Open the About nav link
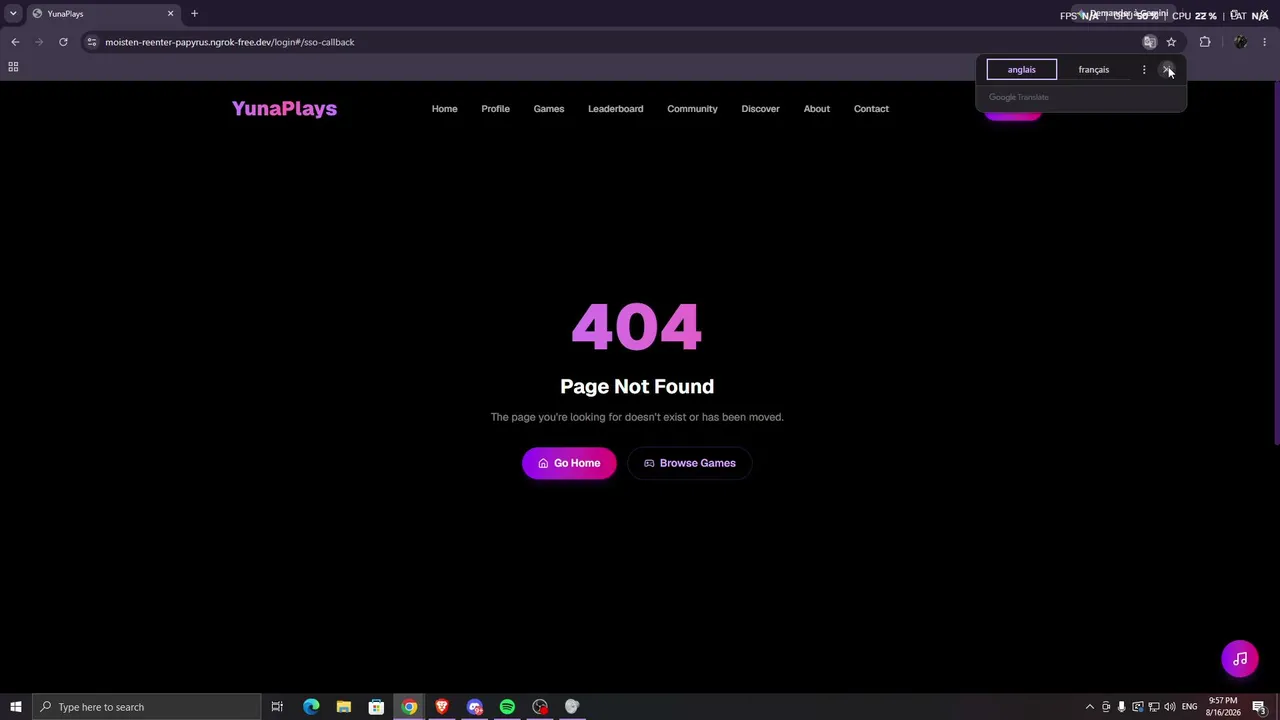 point(816,108)
